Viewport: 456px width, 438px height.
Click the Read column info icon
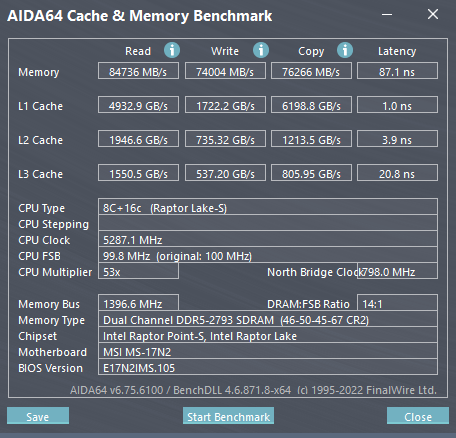[x=172, y=50]
